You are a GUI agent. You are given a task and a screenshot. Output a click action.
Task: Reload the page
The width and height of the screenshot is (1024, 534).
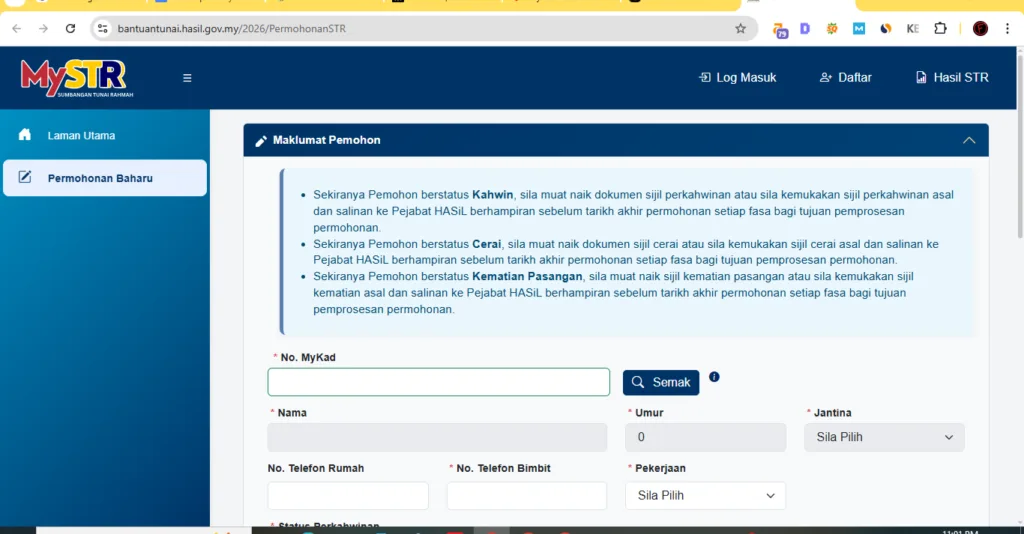click(71, 29)
